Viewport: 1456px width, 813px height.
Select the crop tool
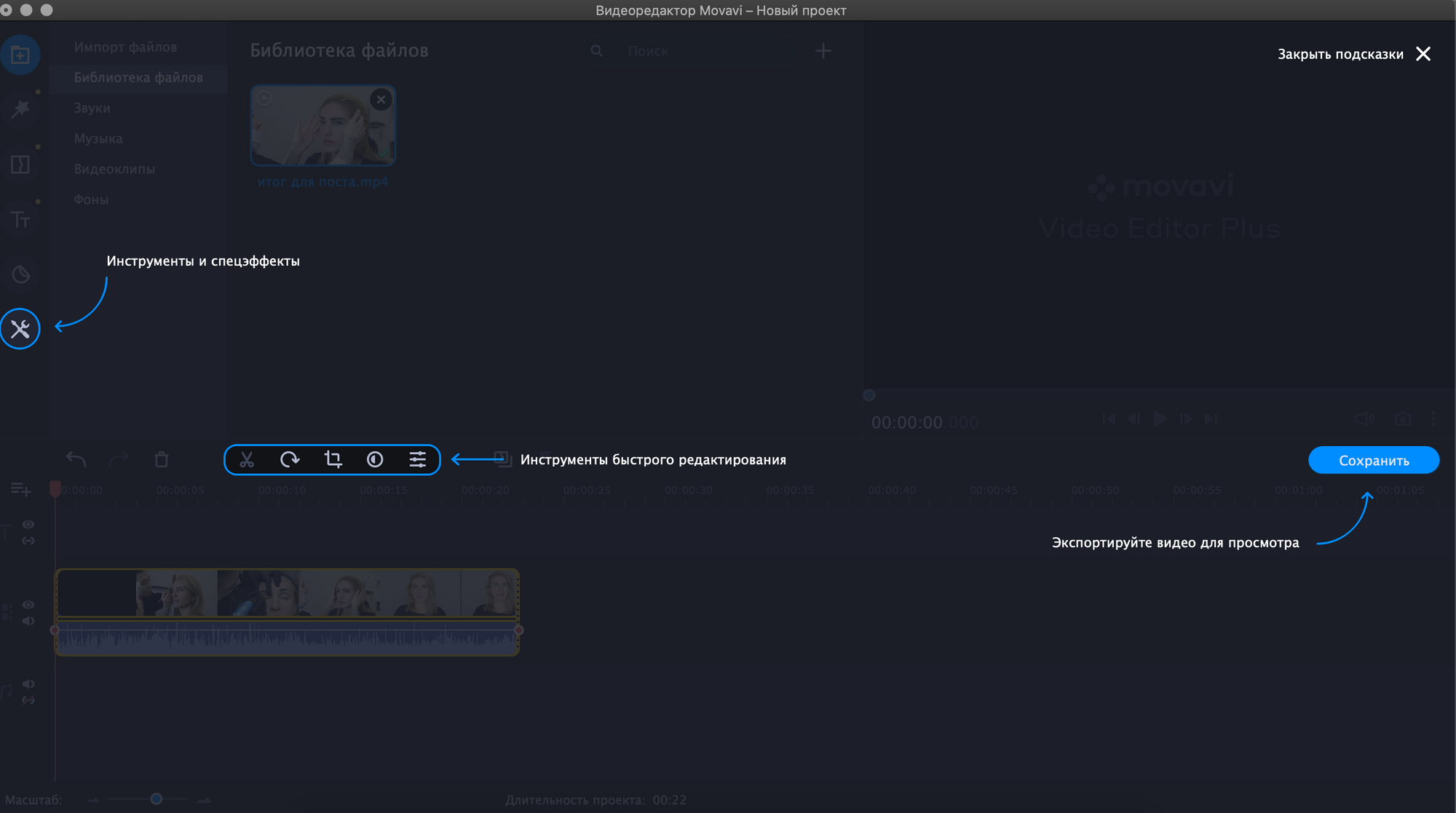pos(333,459)
